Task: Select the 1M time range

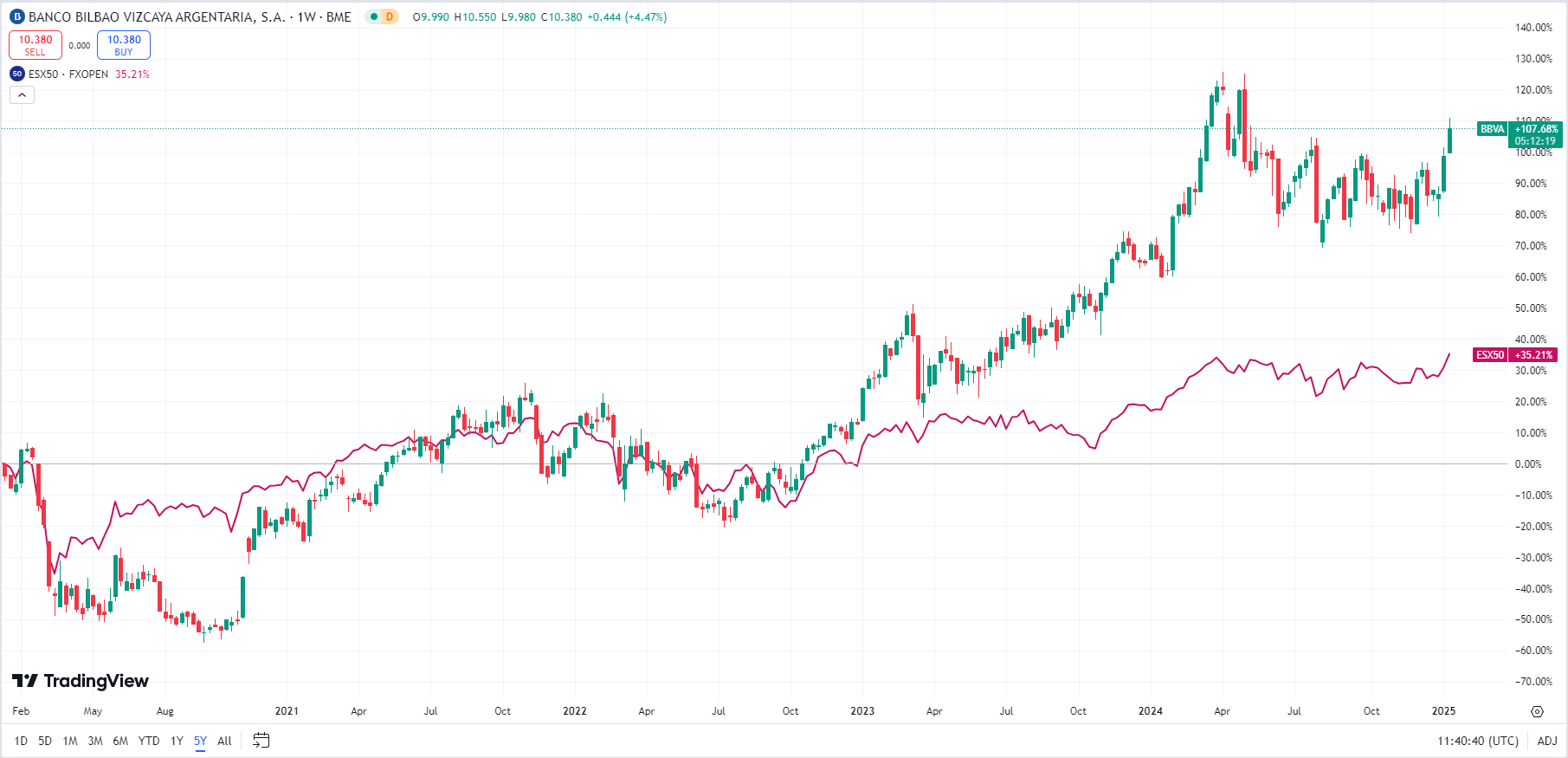Action: click(70, 741)
